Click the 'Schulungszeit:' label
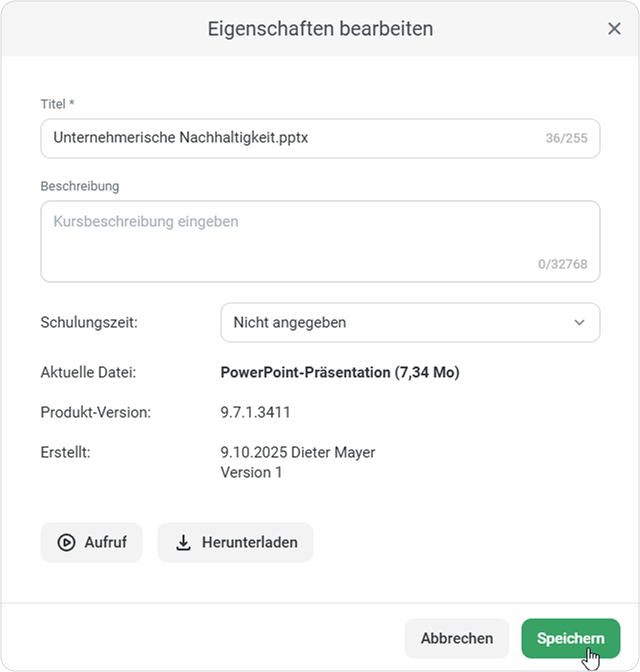The height and width of the screenshot is (672, 640). pos(89,323)
